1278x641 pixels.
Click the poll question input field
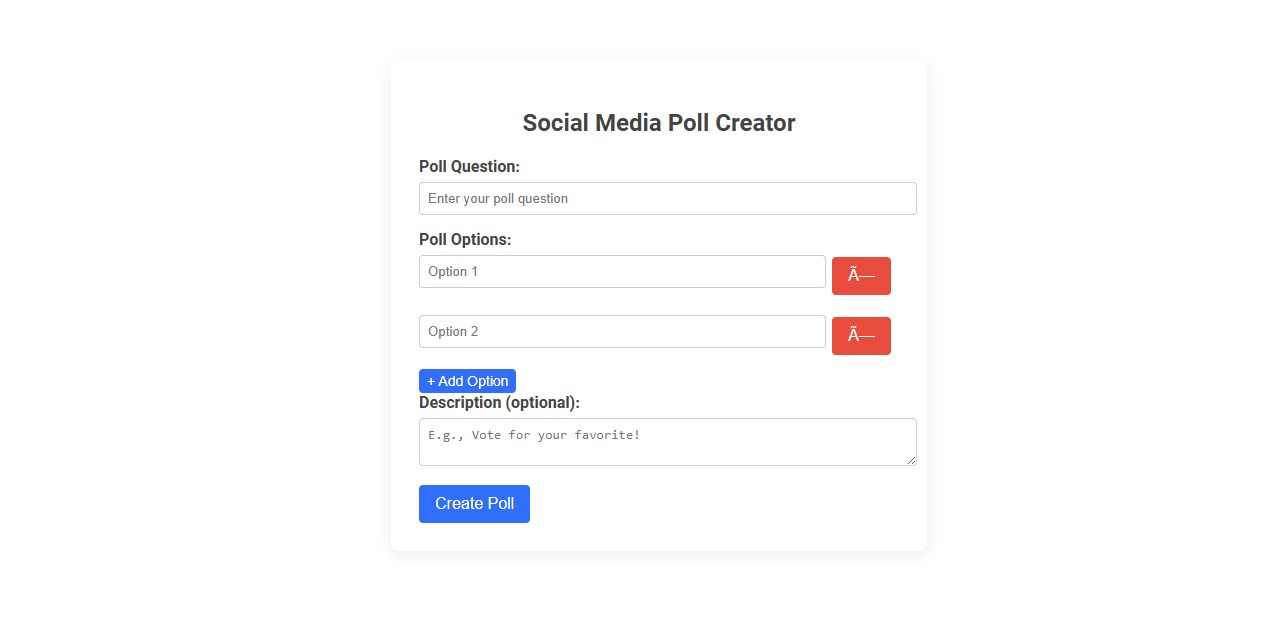tap(667, 198)
